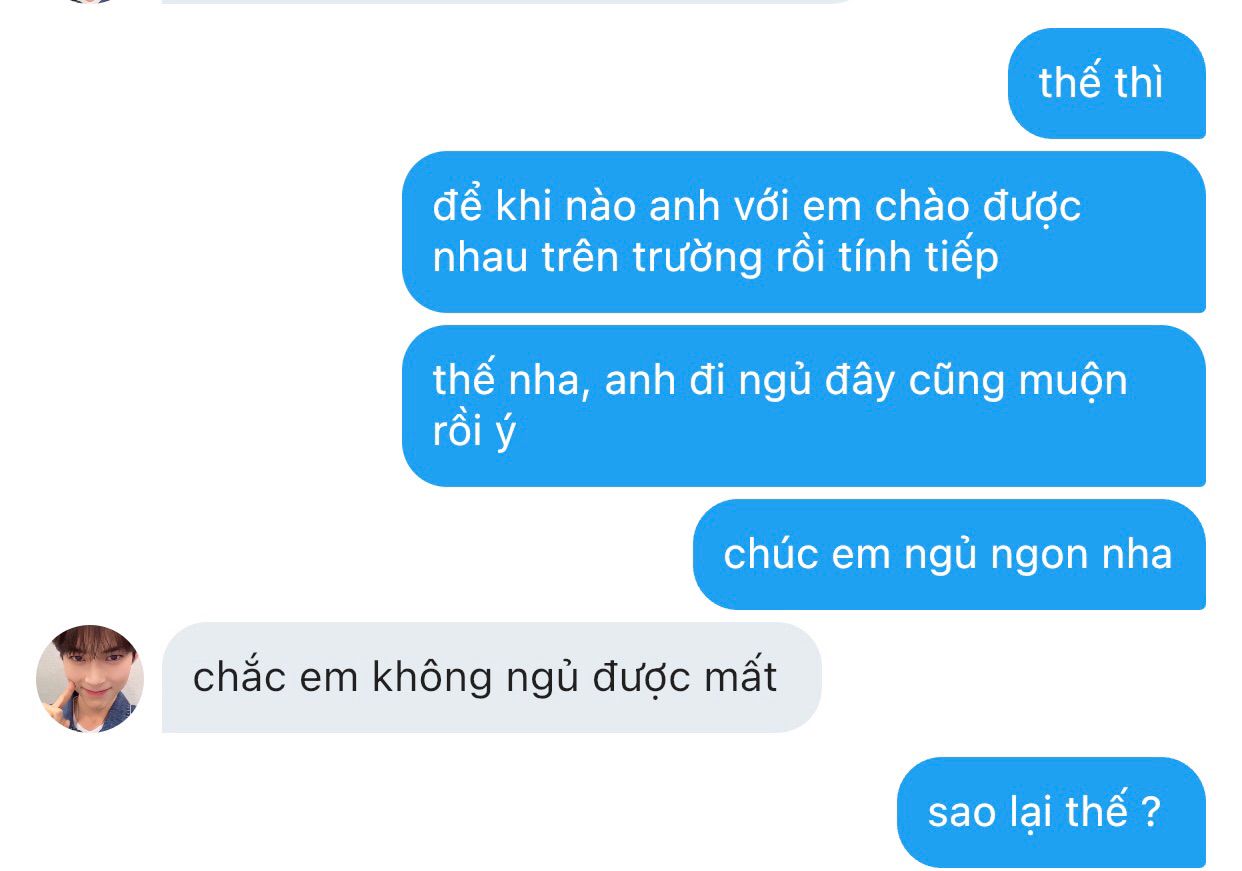Click the message starting "để khi nào anh"
Image resolution: width=1242 pixels, height=871 pixels.
tap(804, 232)
